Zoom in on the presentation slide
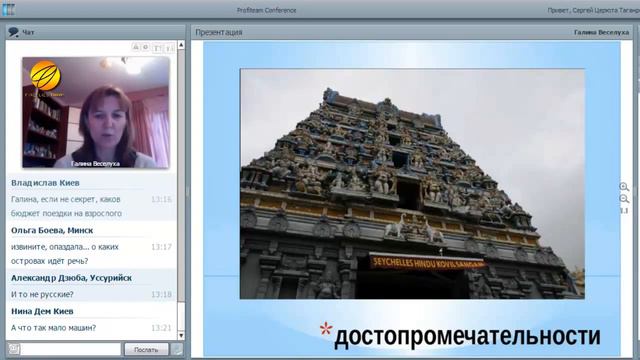This screenshot has height=360, width=640. 624,187
